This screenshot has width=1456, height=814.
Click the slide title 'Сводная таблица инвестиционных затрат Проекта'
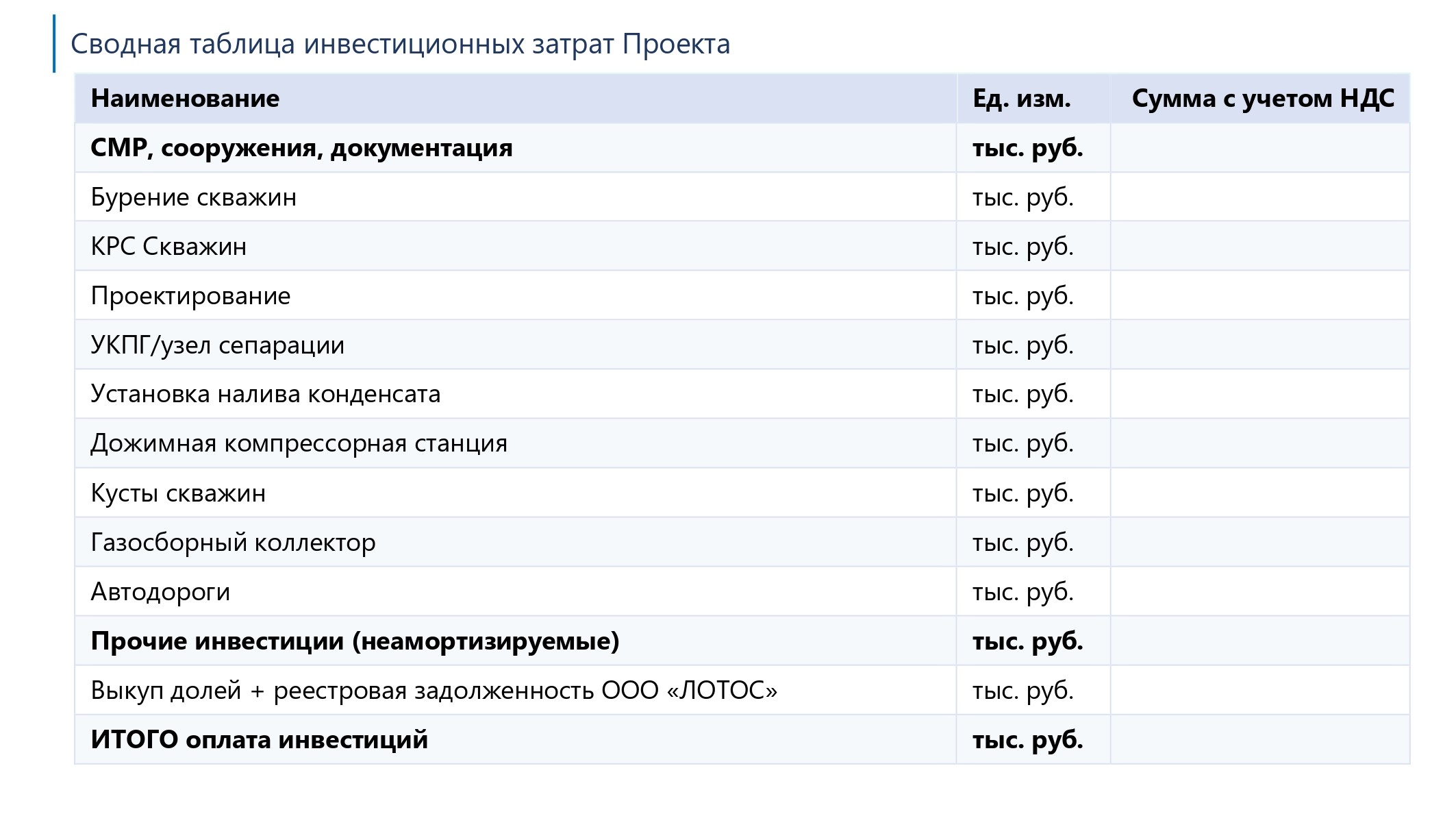(400, 44)
